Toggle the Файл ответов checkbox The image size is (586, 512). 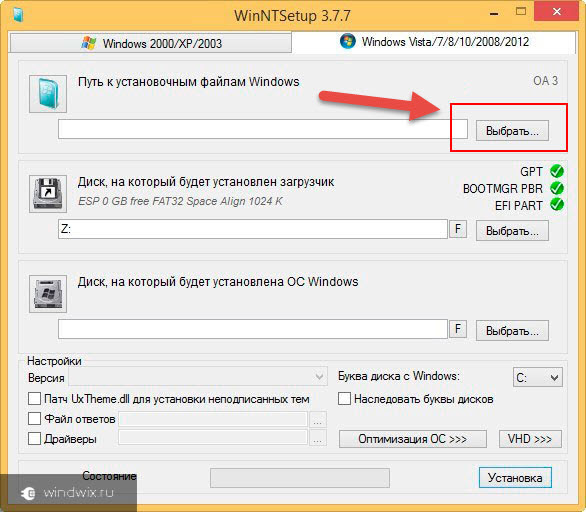click(x=34, y=419)
